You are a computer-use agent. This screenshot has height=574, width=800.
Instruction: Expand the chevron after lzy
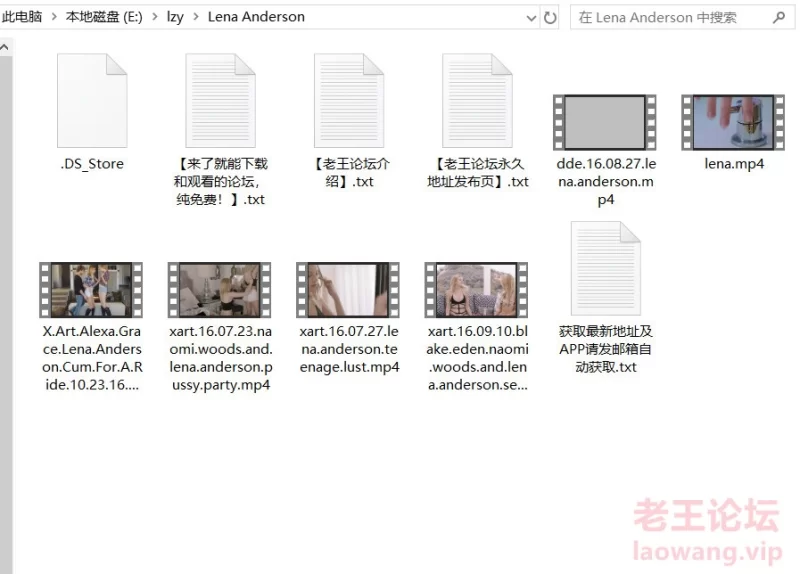(x=196, y=17)
